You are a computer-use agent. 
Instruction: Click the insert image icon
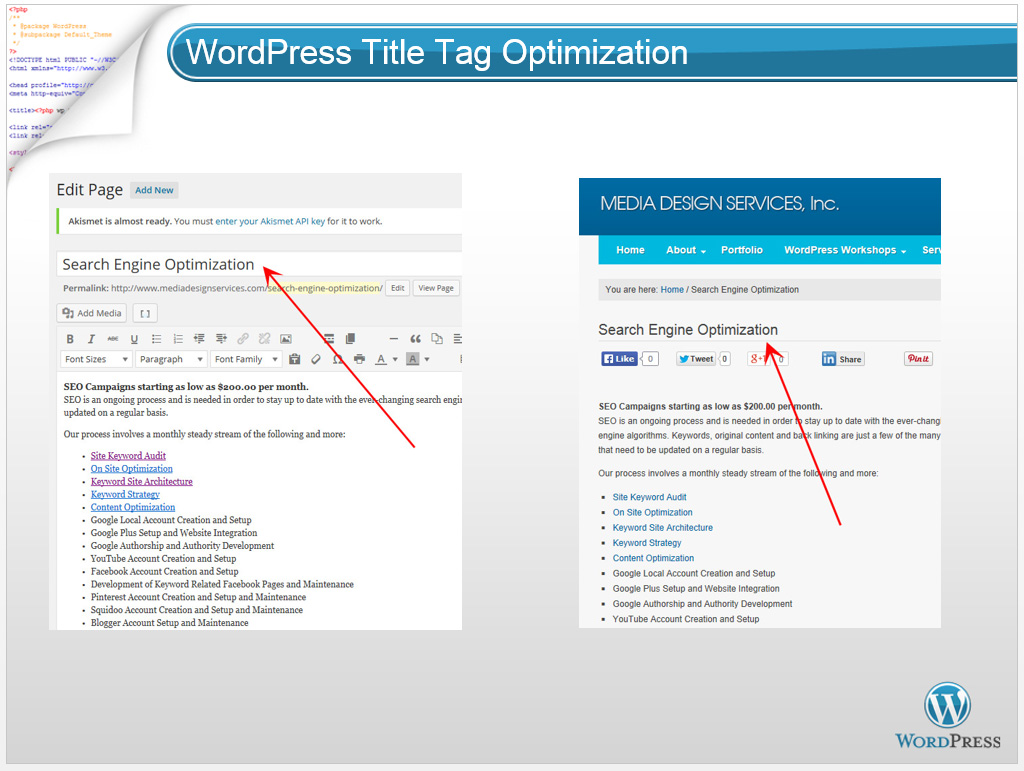tap(286, 339)
